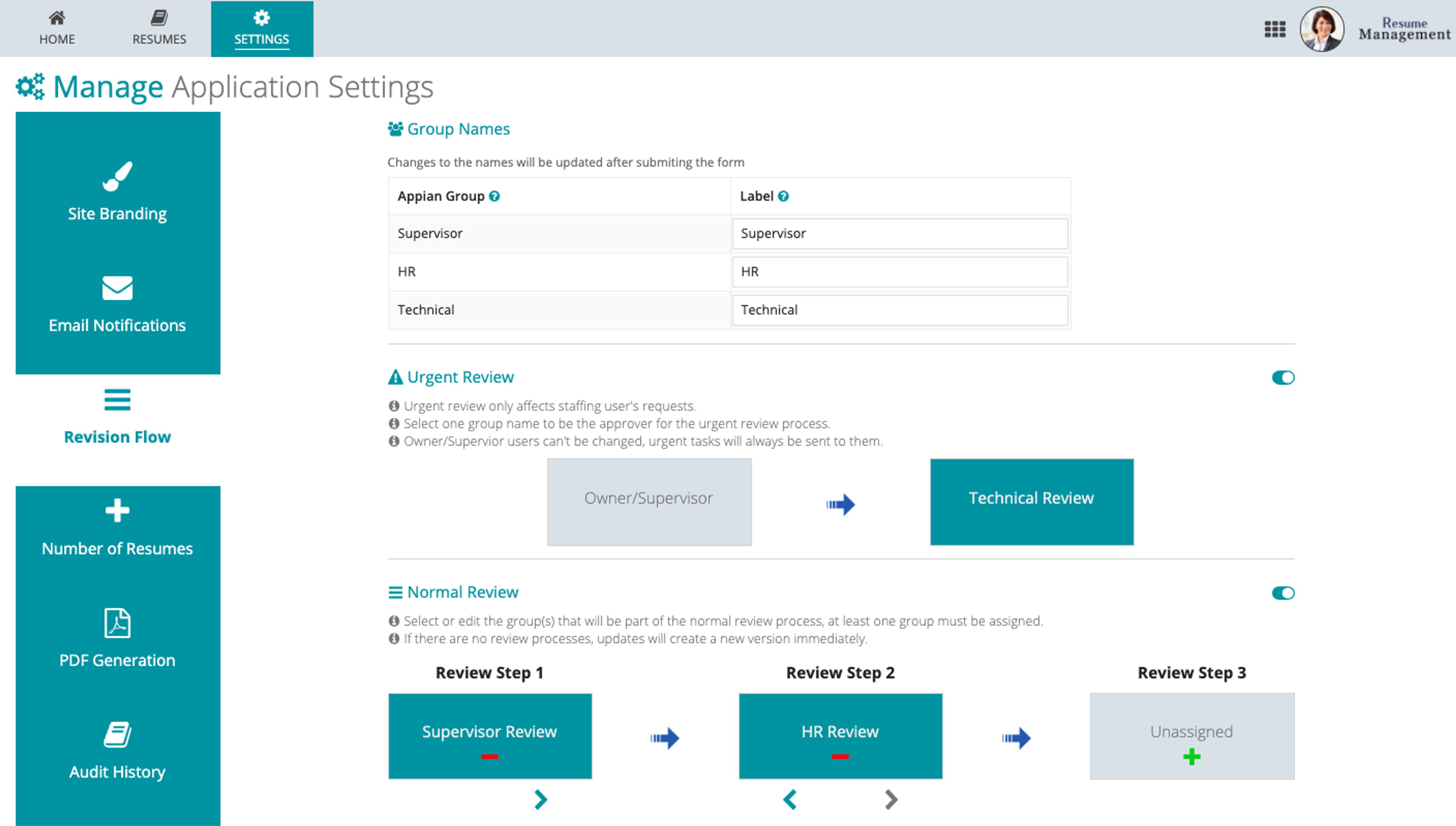Screen dimensions: 1456x826
Task: Move HR Review left with chevron
Action: (790, 800)
